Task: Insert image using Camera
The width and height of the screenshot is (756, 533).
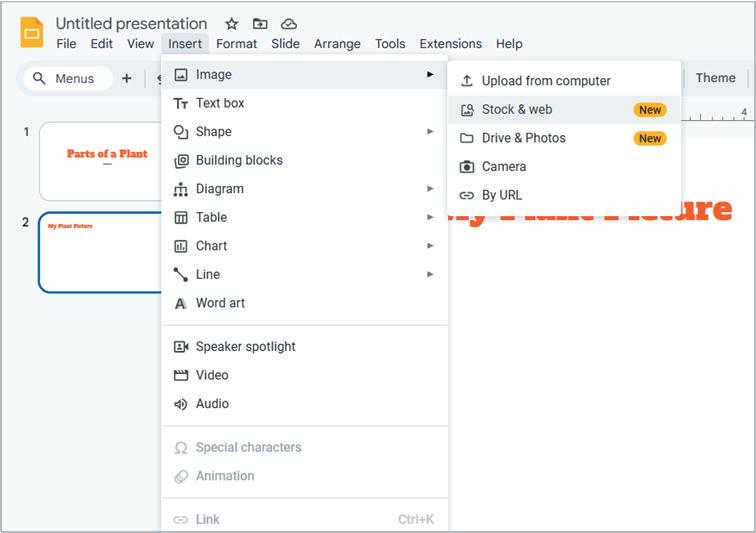Action: coord(503,167)
